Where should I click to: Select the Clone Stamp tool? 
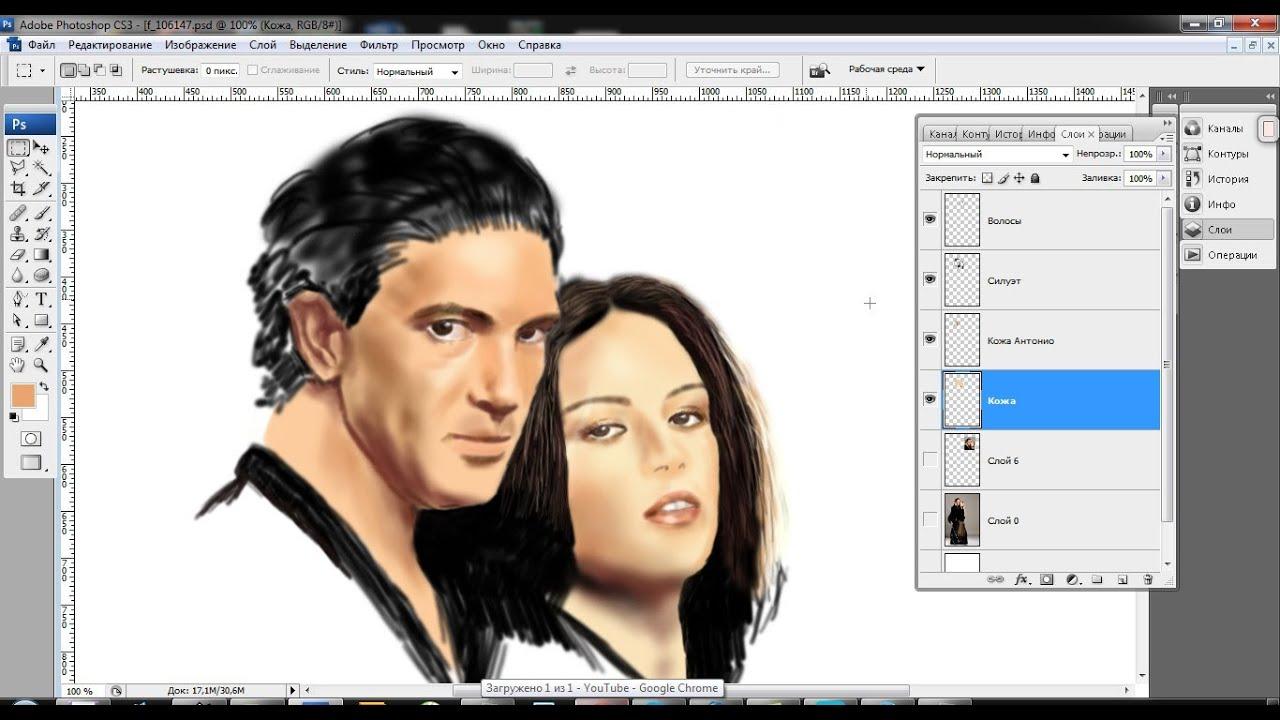[x=18, y=234]
